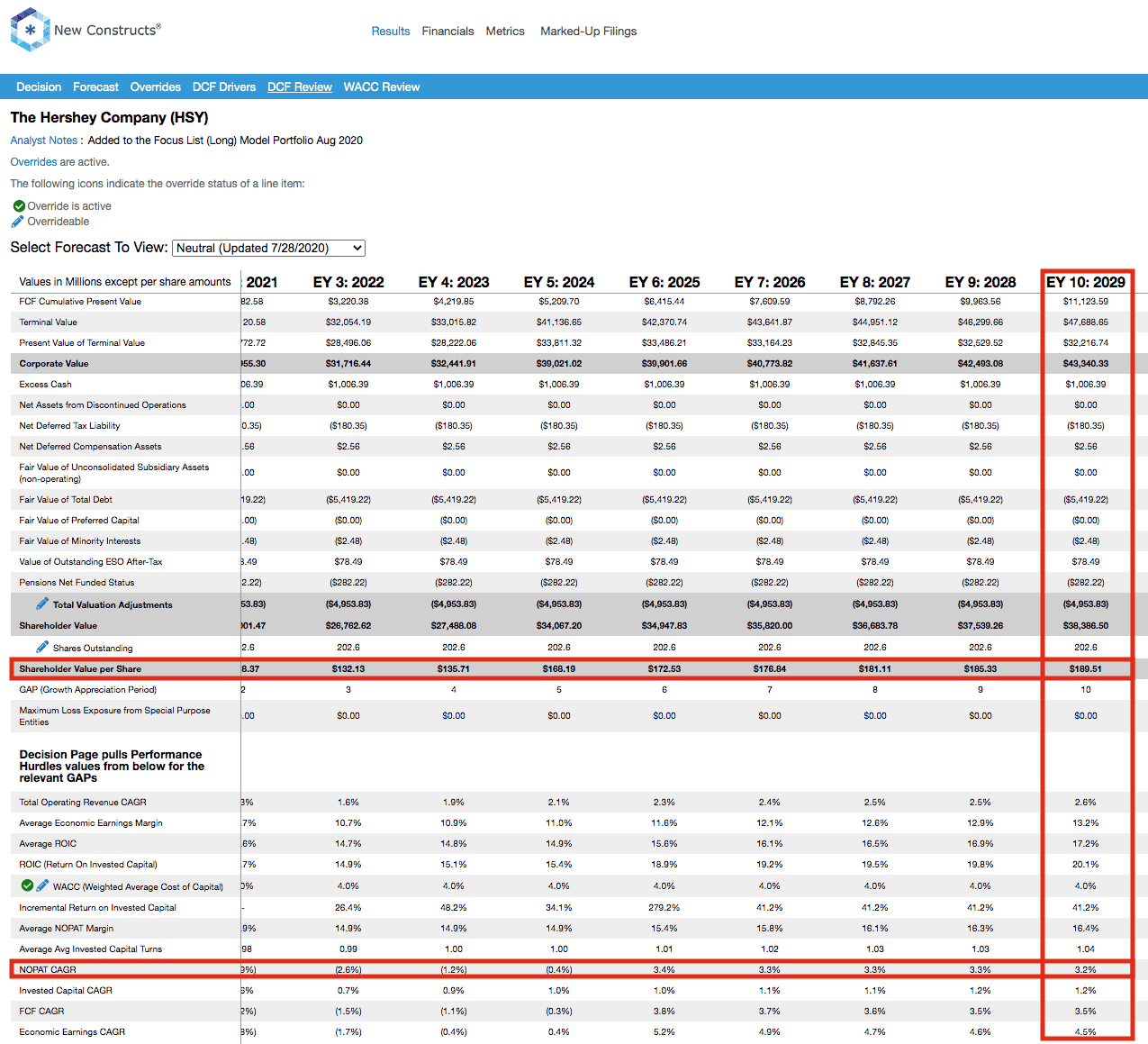
Task: Click pencil icon beside Shares Outstanding
Action: pyautogui.click(x=42, y=647)
